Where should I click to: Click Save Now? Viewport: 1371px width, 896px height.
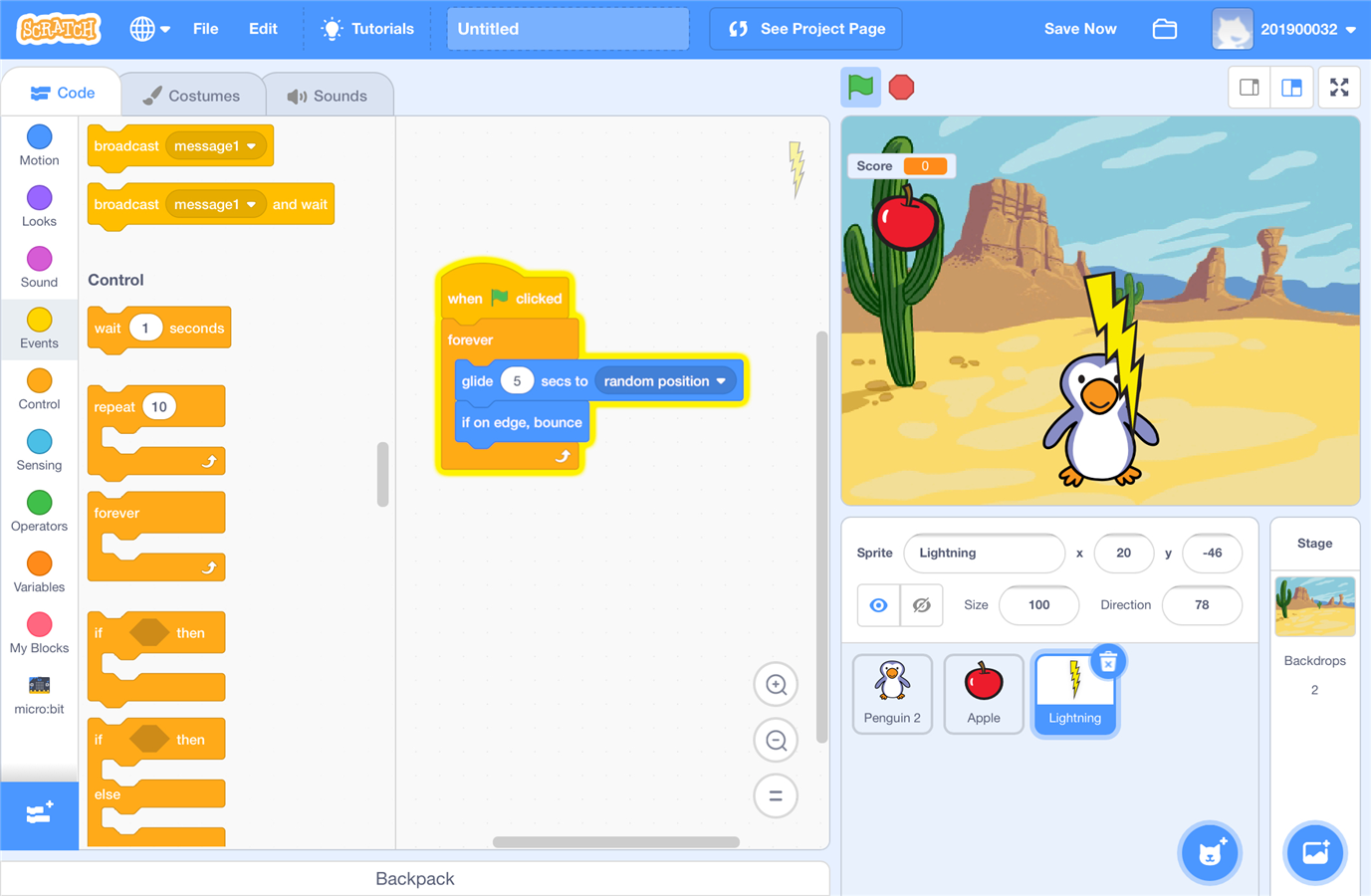tap(1079, 29)
